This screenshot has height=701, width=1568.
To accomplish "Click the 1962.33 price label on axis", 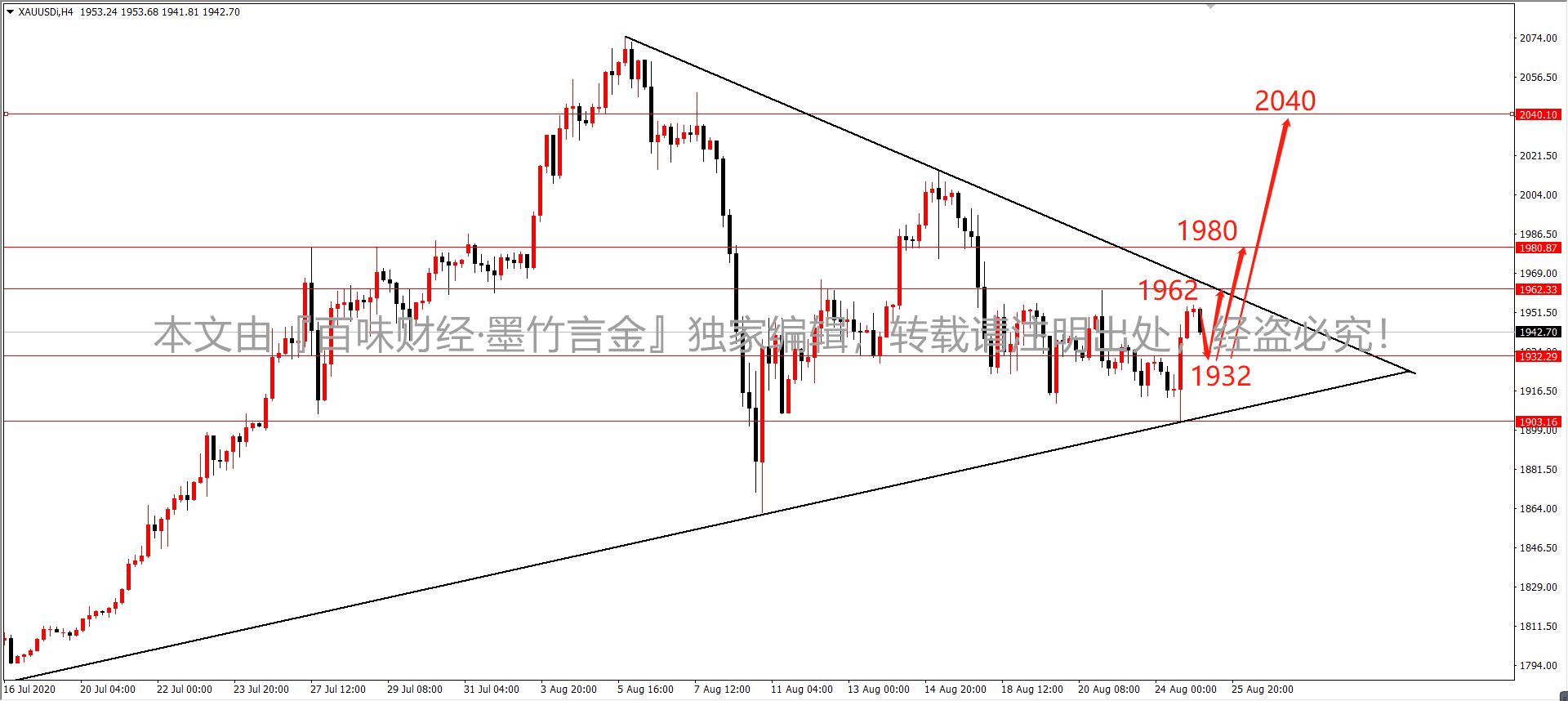I will pyautogui.click(x=1538, y=290).
